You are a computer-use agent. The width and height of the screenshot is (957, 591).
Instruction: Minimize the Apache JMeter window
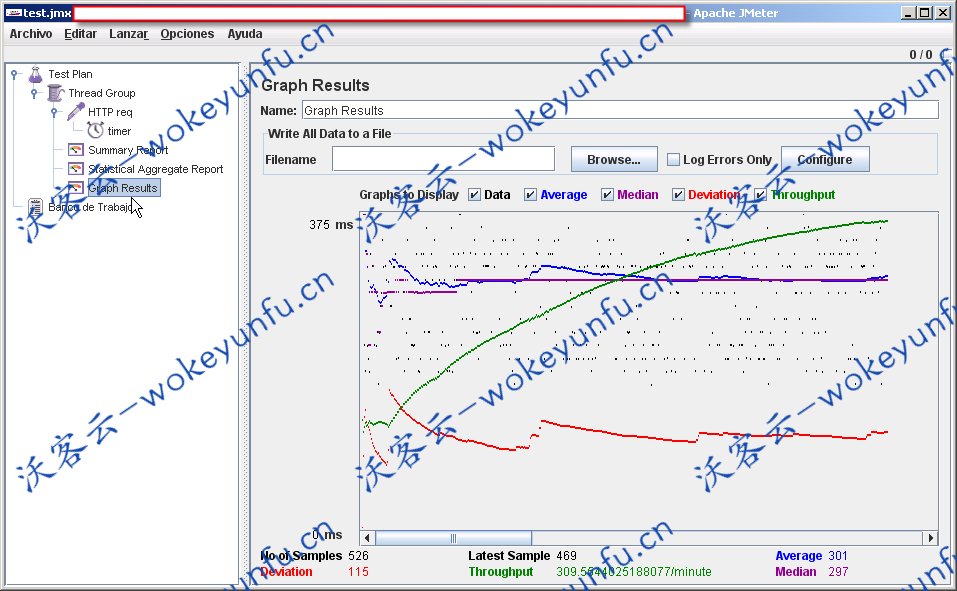pyautogui.click(x=909, y=13)
